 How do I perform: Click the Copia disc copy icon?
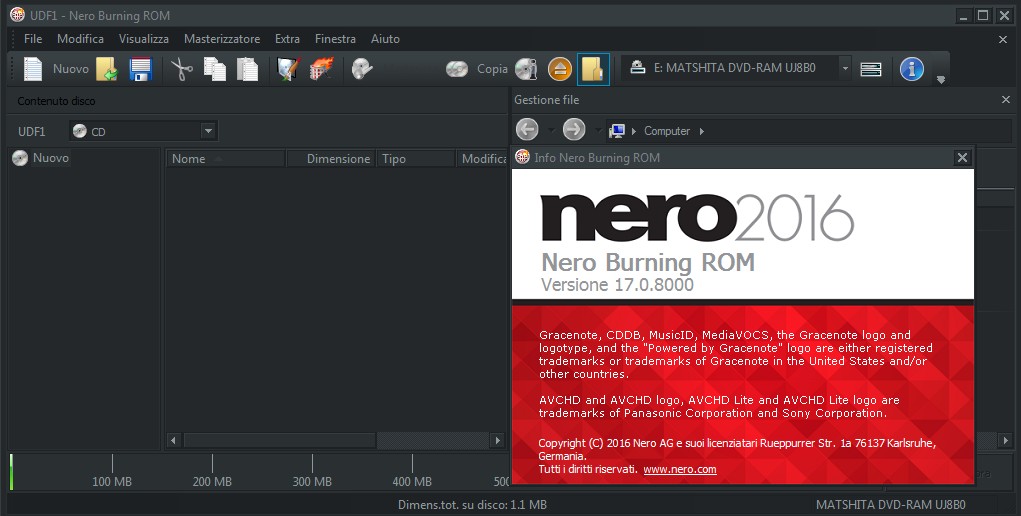coord(457,68)
